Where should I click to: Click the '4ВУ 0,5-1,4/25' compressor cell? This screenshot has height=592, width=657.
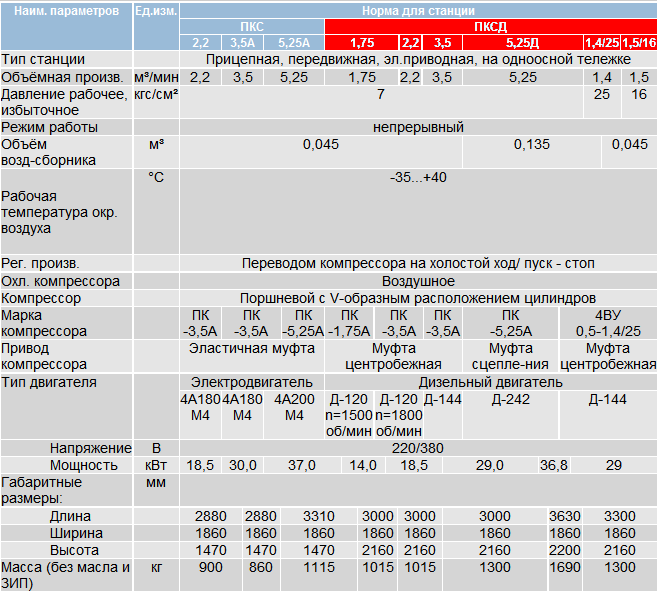pyautogui.click(x=608, y=323)
